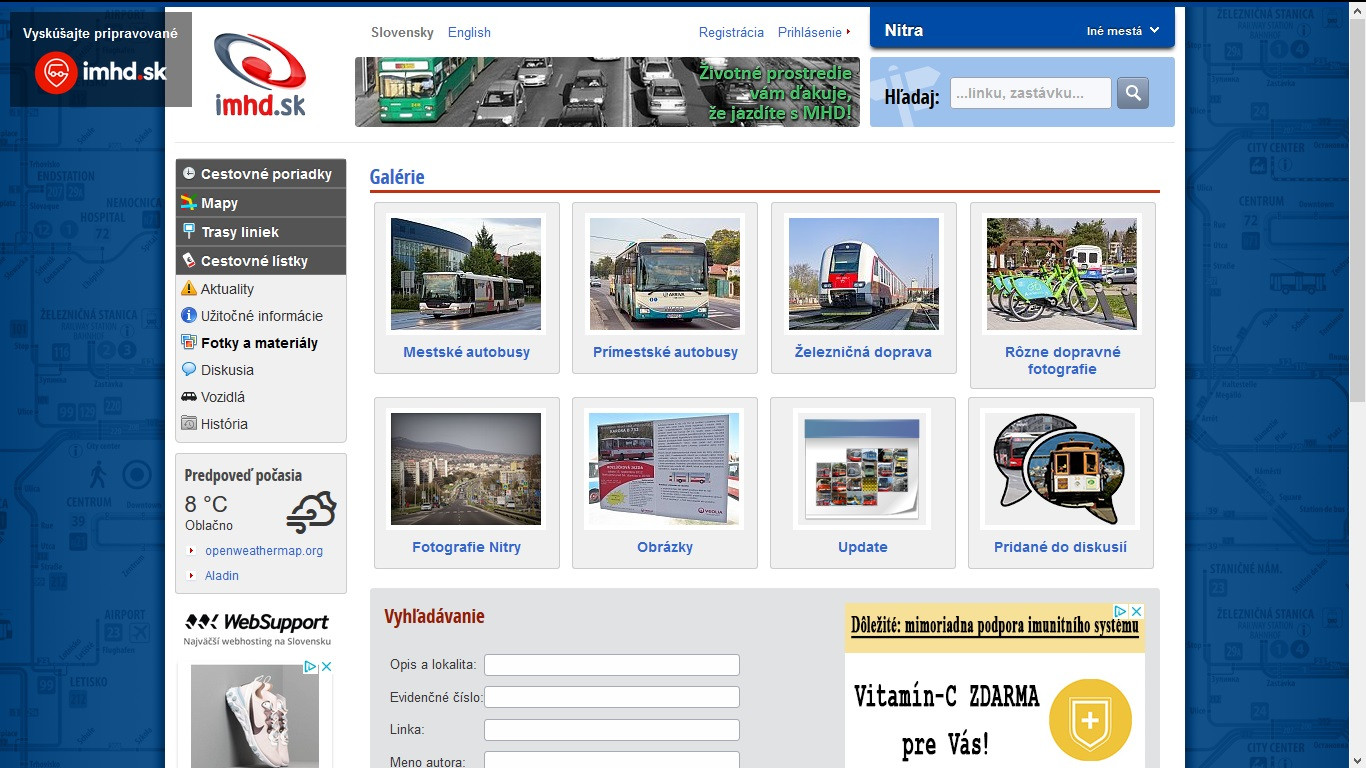
Task: Open Trasy liniek menu item
Action: coord(240,232)
